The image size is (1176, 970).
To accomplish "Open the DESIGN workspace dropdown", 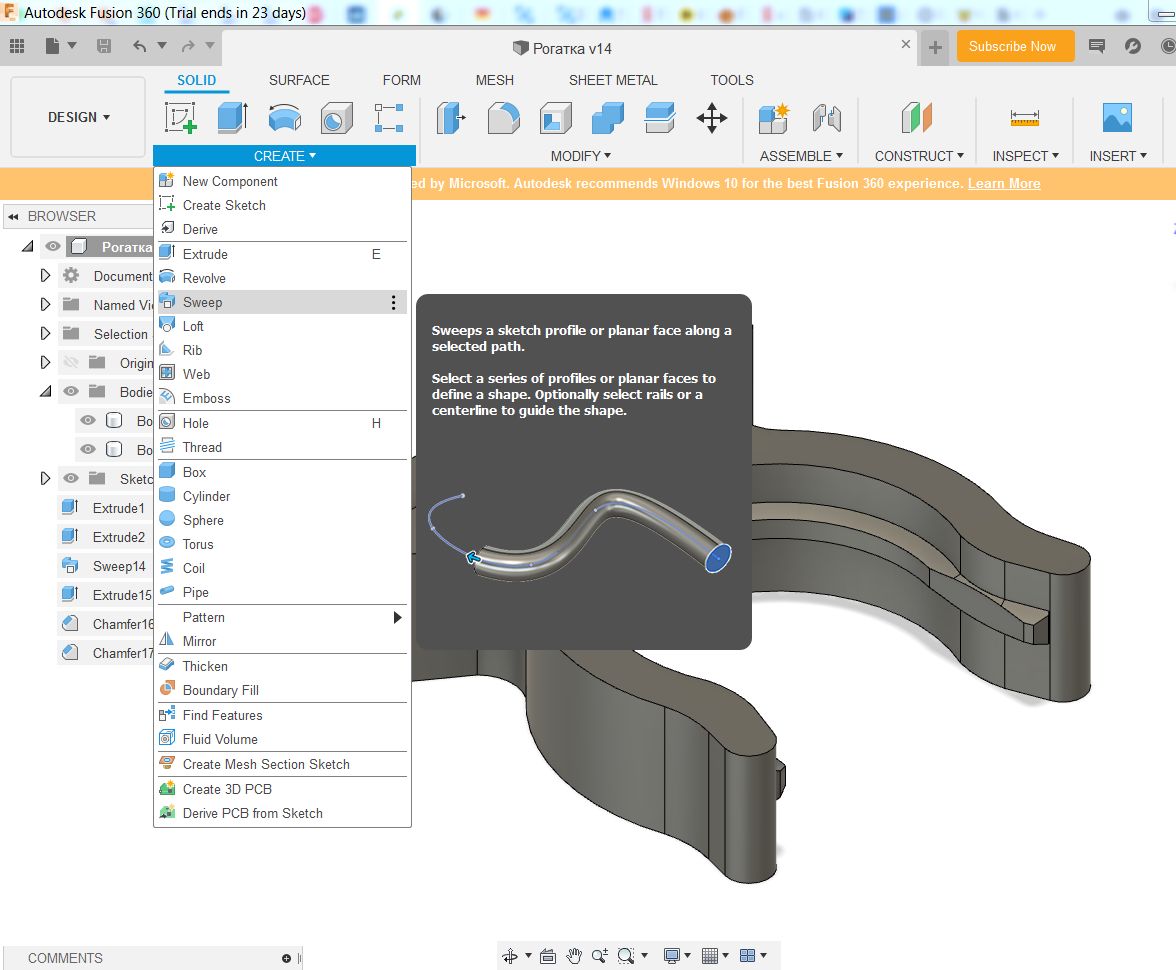I will point(78,117).
